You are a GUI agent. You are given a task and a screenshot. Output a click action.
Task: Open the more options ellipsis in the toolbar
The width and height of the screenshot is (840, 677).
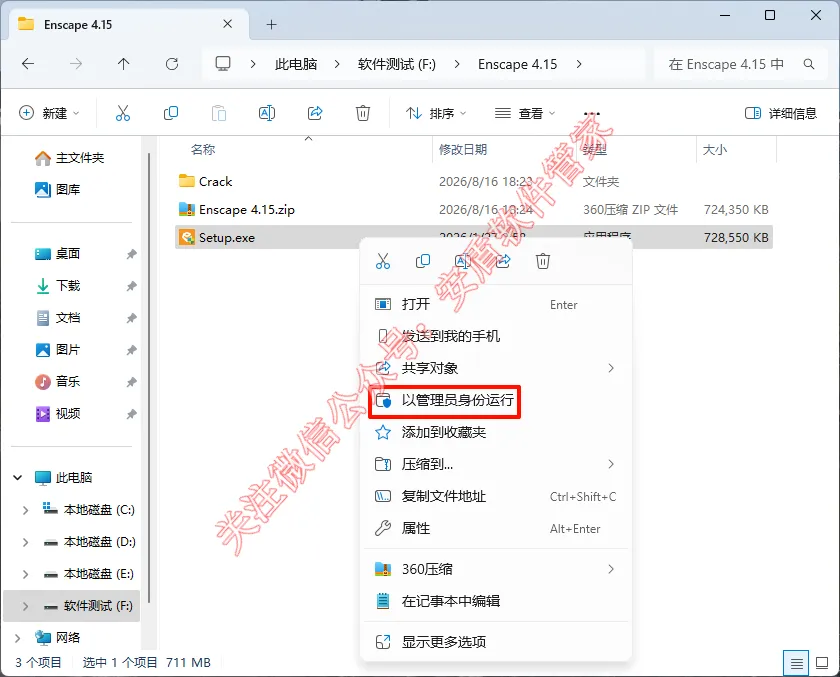591,113
